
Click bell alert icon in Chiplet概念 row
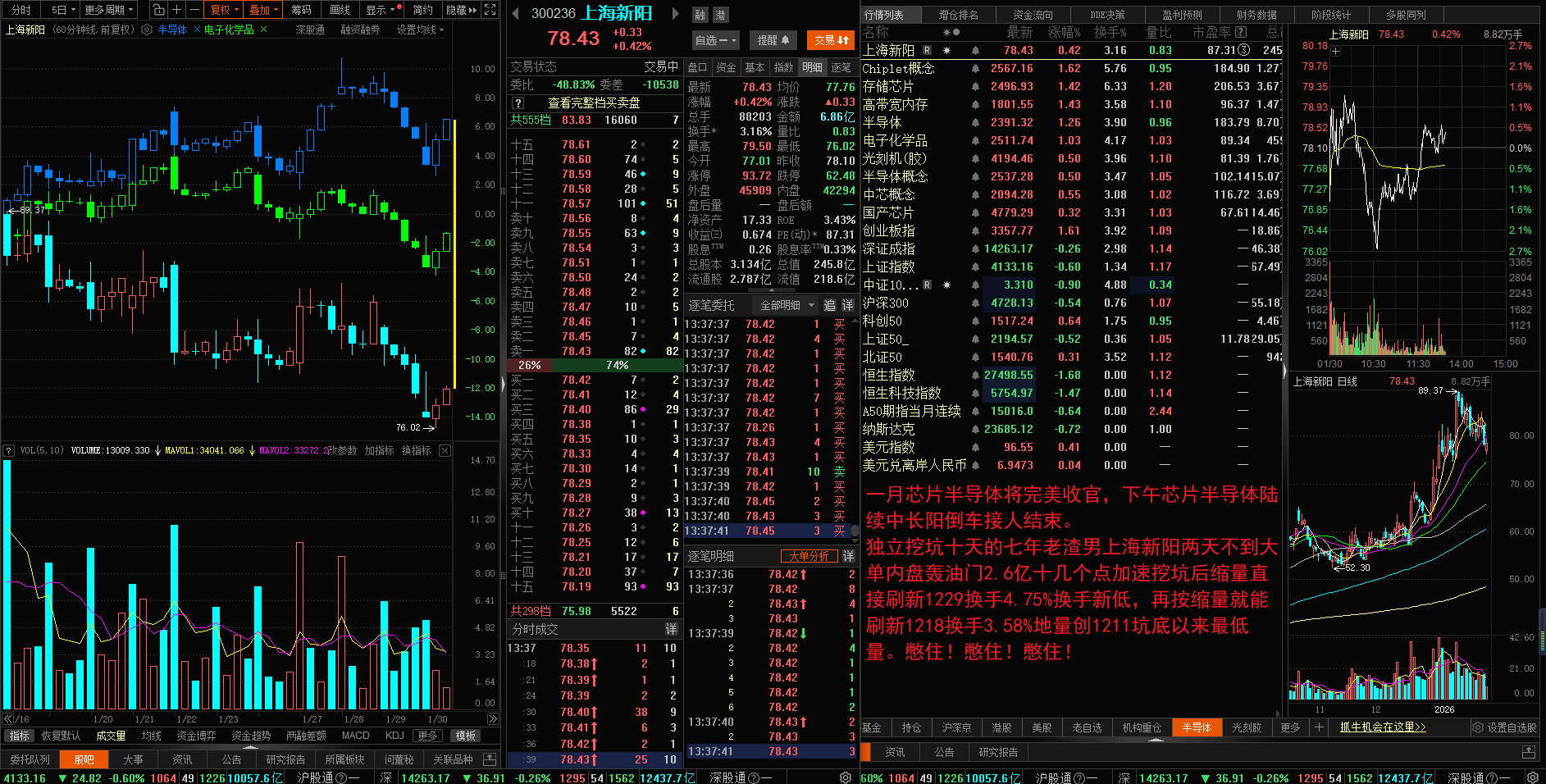tap(975, 68)
